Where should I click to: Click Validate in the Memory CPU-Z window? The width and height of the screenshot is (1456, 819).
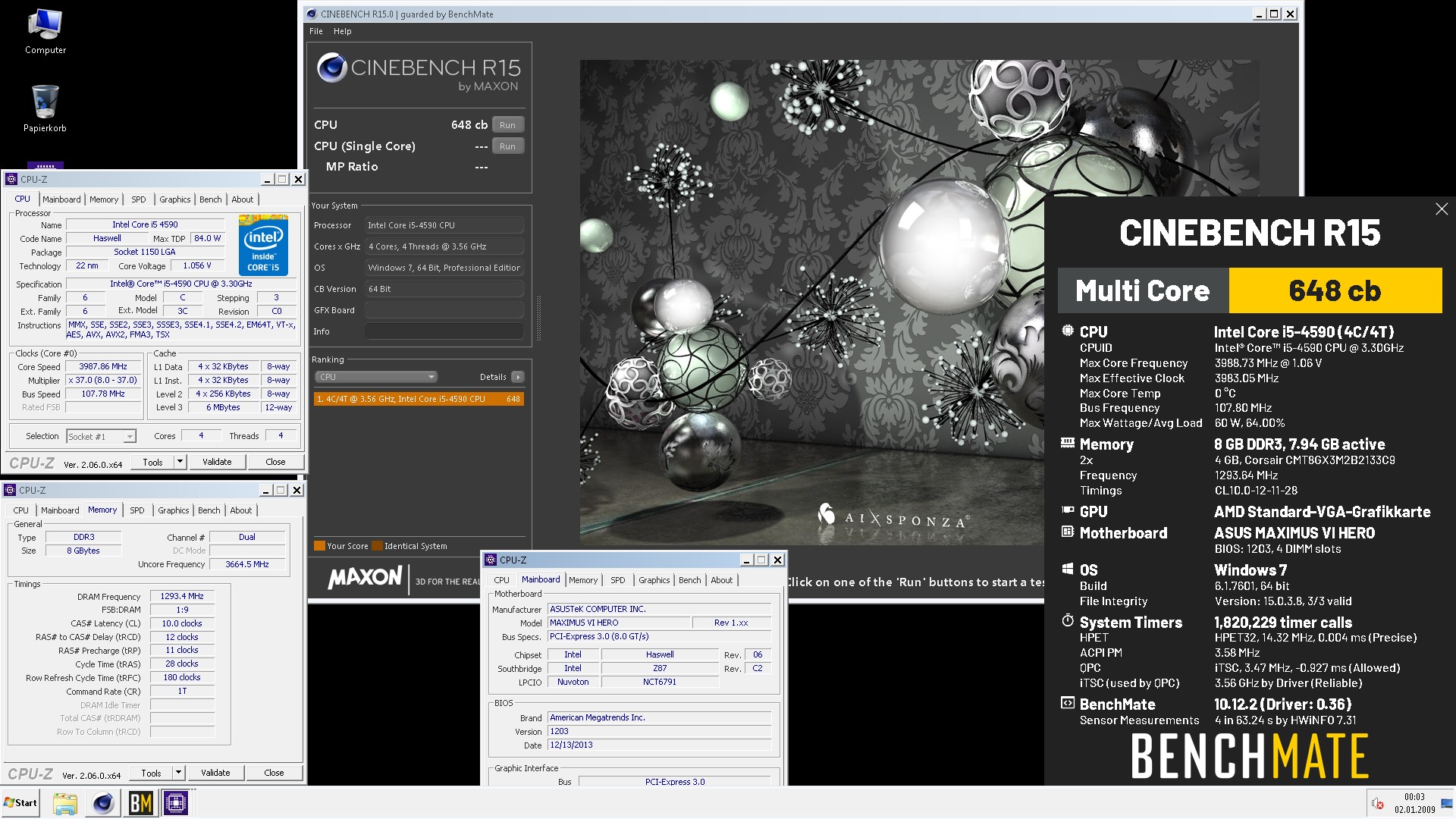pyautogui.click(x=215, y=772)
